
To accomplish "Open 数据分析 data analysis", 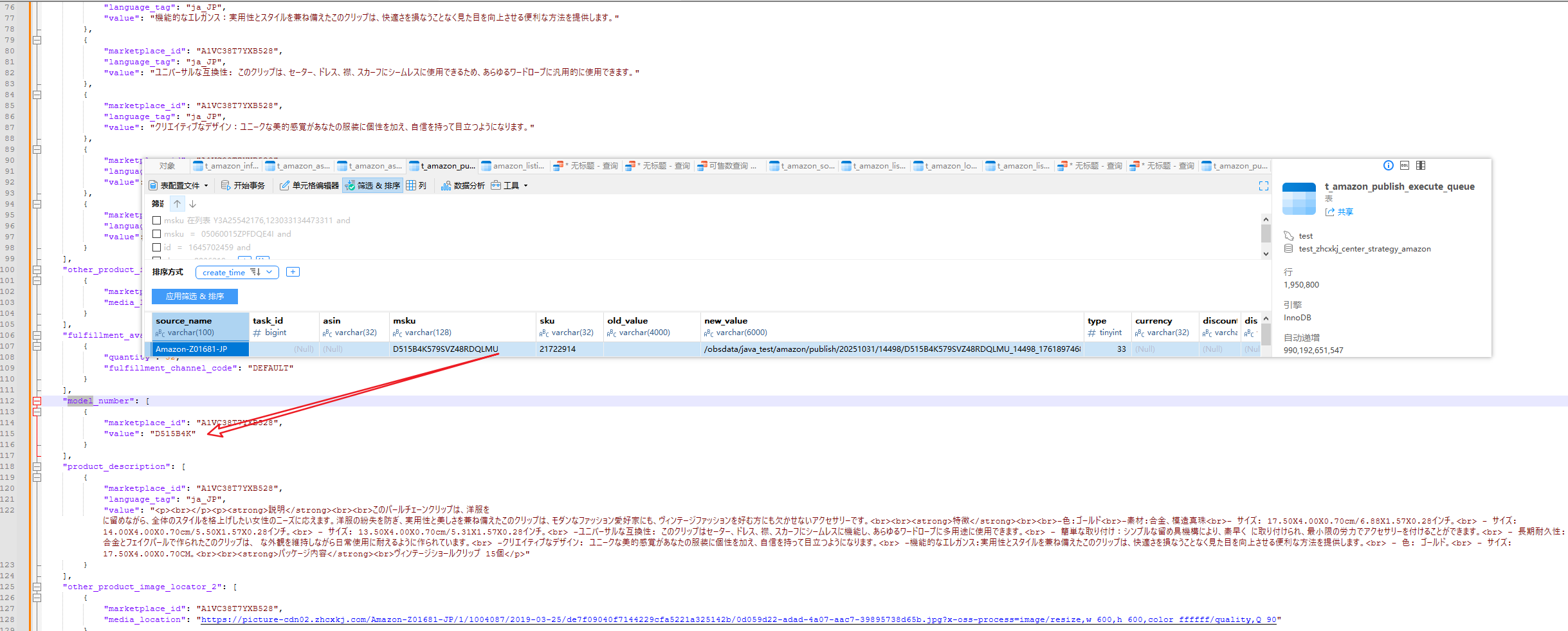I will [x=463, y=186].
